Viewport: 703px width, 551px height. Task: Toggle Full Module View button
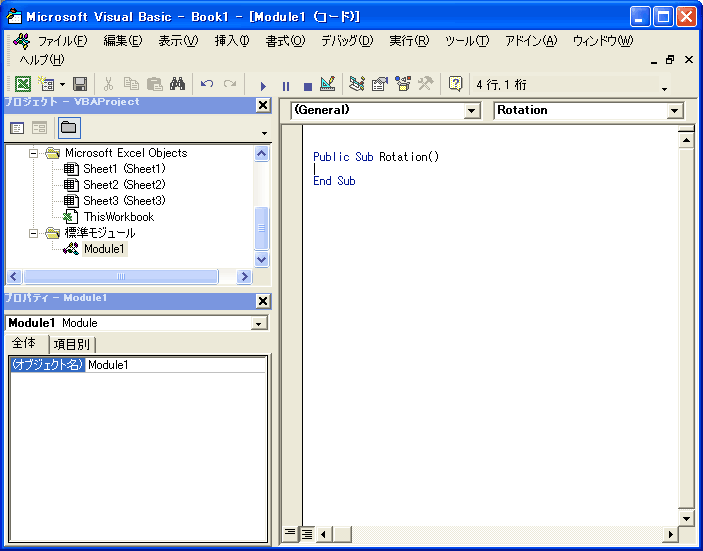pos(307,534)
